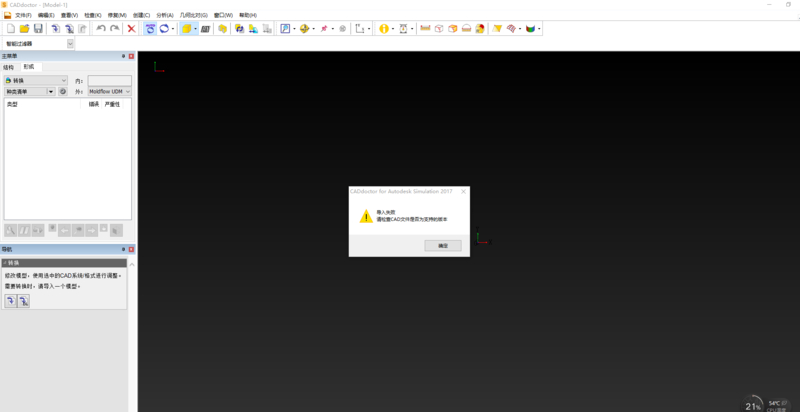800x412 pixels.
Task: Click the 严重性 column header
Action: click(x=112, y=105)
